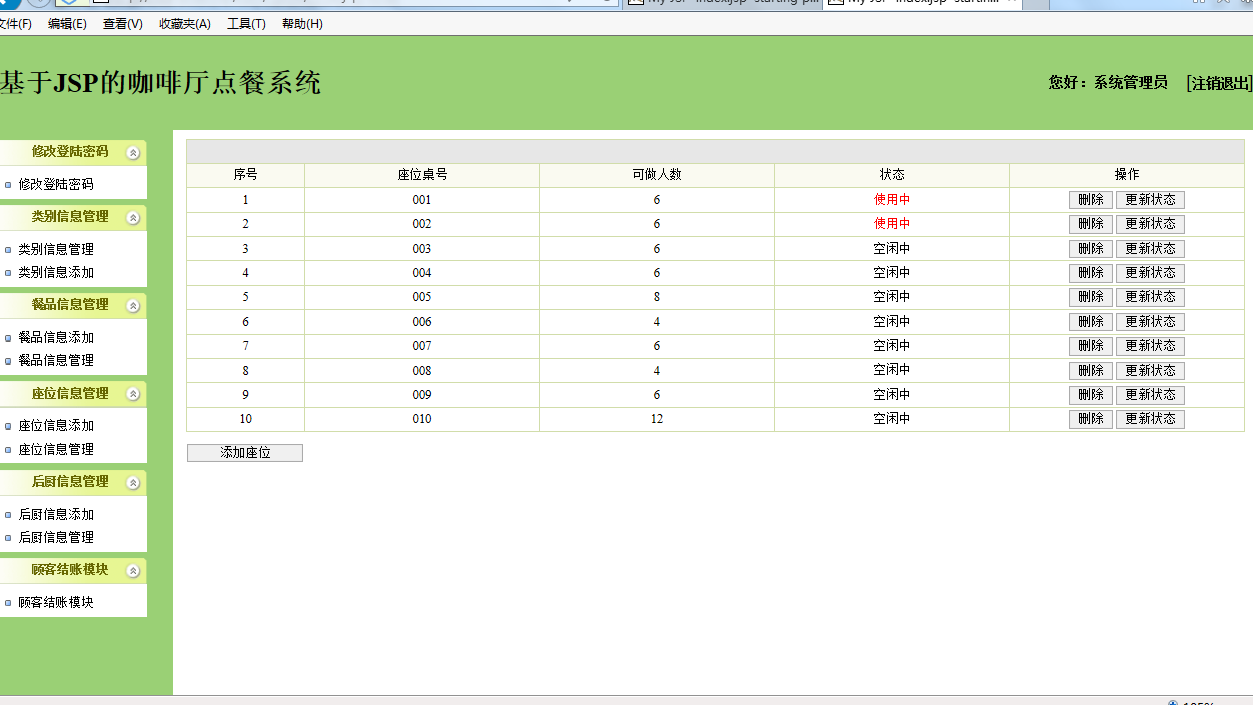Update status for seat 003
This screenshot has height=705, width=1253.
coord(1150,249)
